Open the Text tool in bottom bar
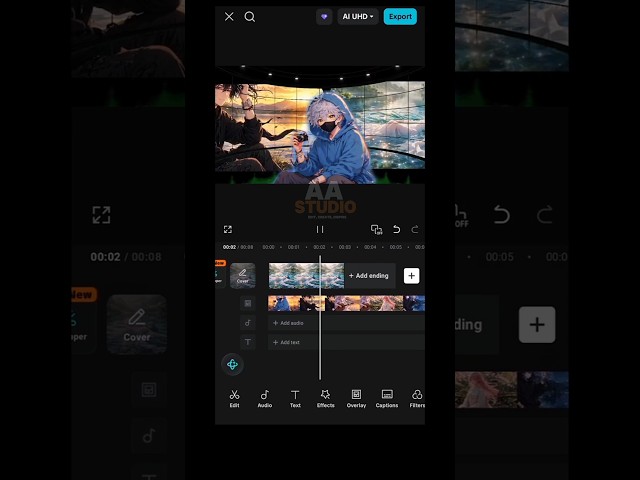 (295, 398)
